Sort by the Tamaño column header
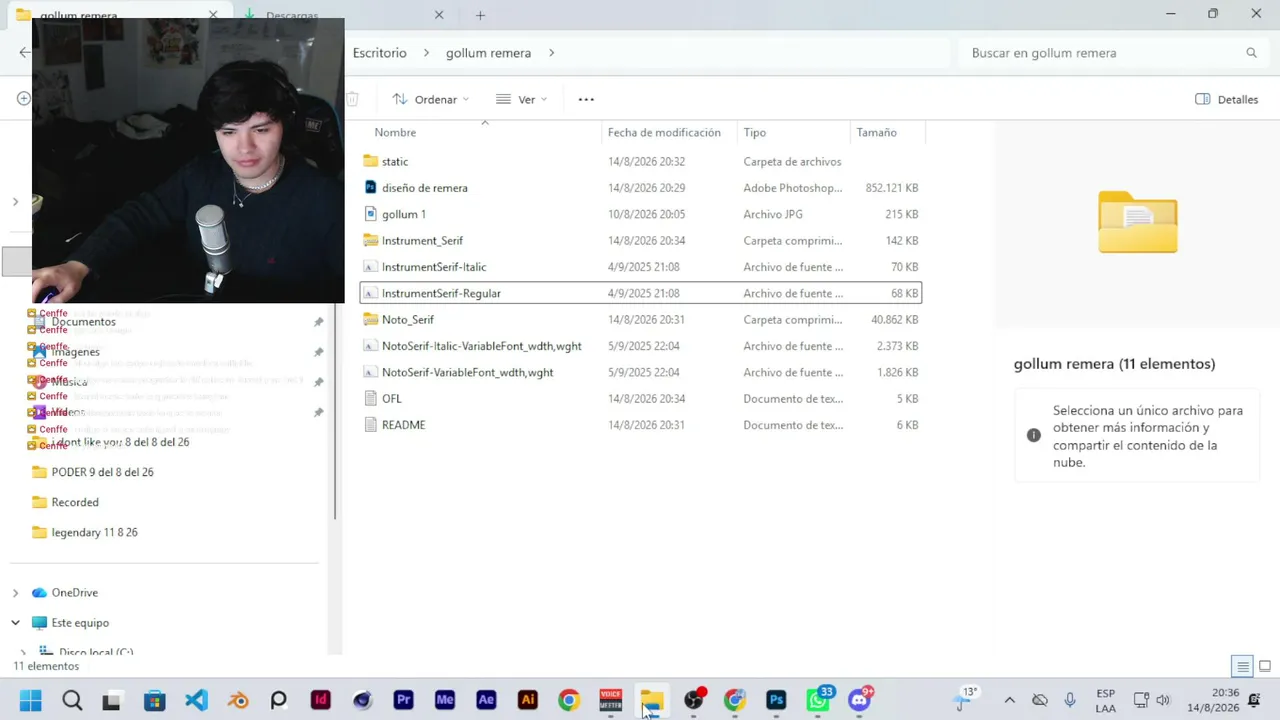Screen dimensions: 1280x720 tap(876, 132)
